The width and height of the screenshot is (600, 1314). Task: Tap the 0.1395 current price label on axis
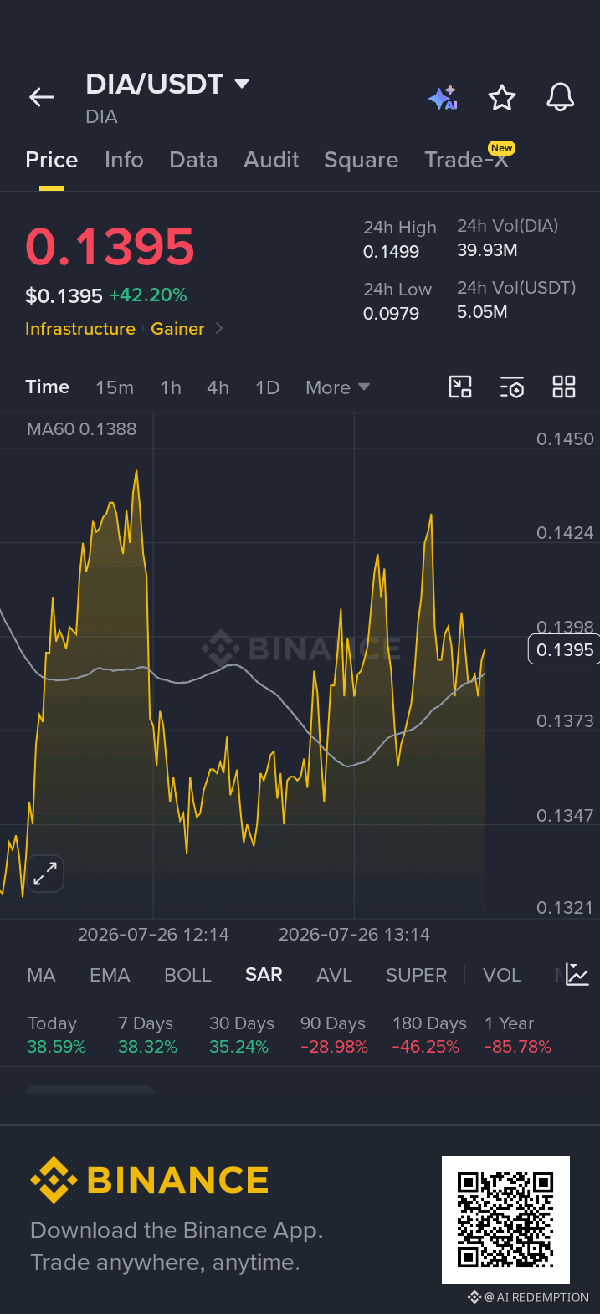(x=564, y=650)
